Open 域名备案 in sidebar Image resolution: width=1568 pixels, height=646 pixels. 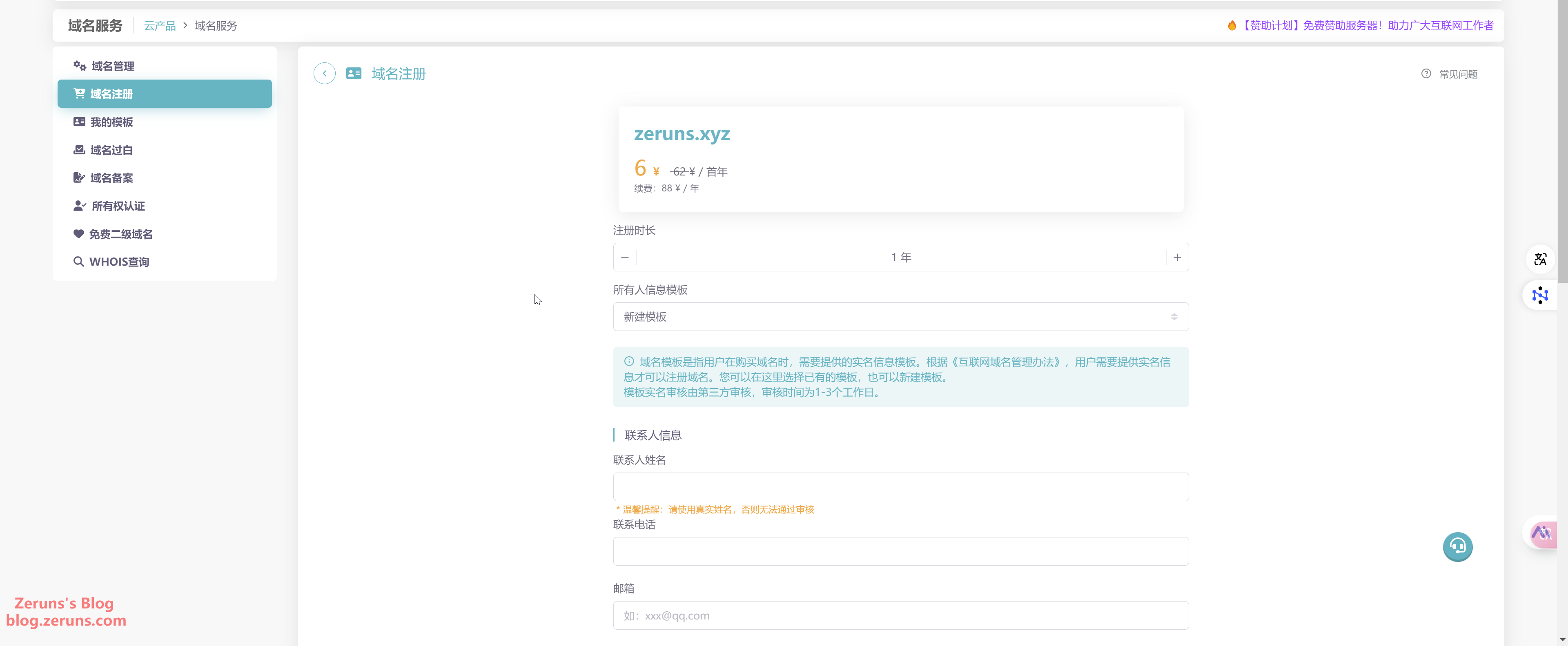(x=111, y=178)
